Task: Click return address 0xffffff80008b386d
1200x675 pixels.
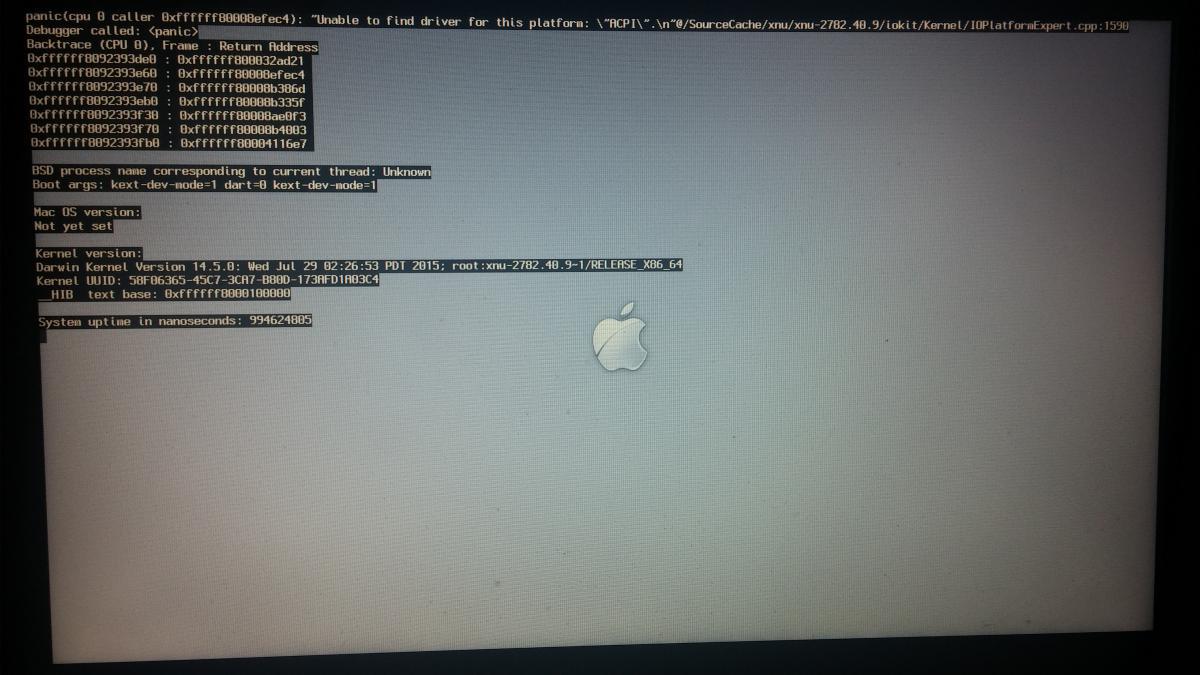Action: (241, 88)
